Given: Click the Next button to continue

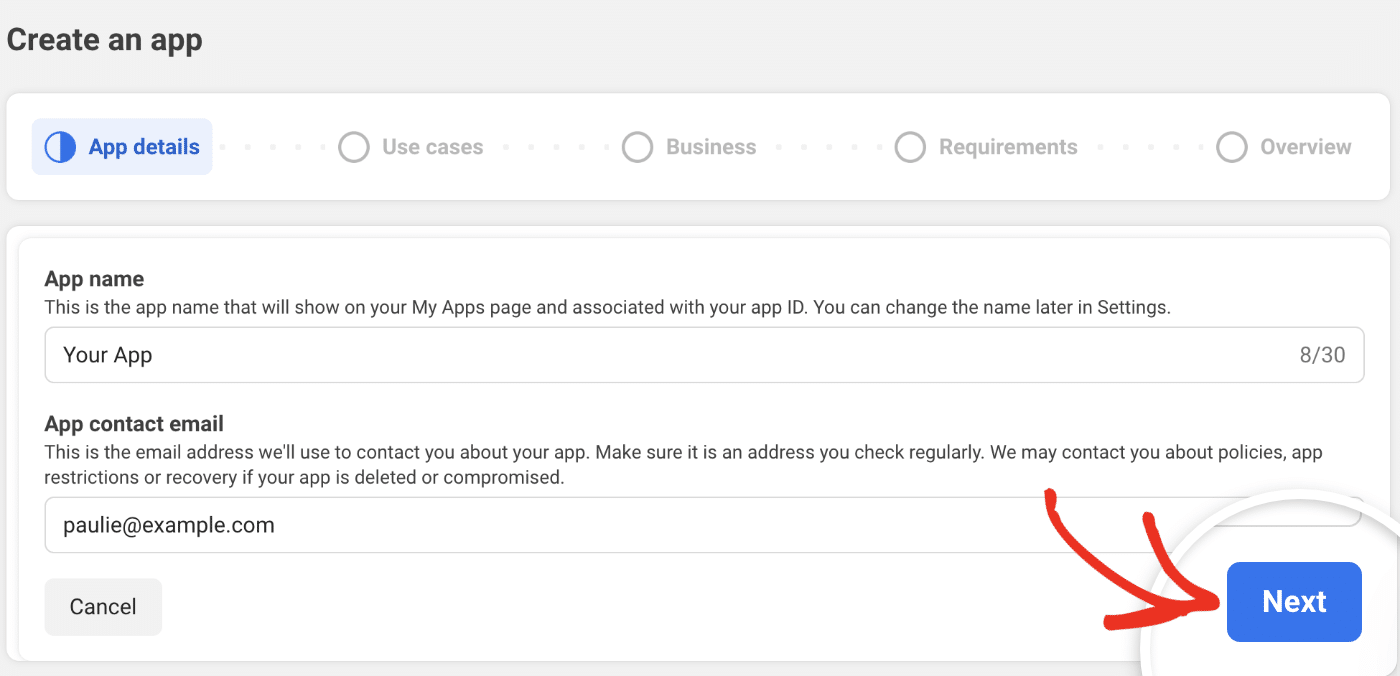Looking at the screenshot, I should point(1293,601).
